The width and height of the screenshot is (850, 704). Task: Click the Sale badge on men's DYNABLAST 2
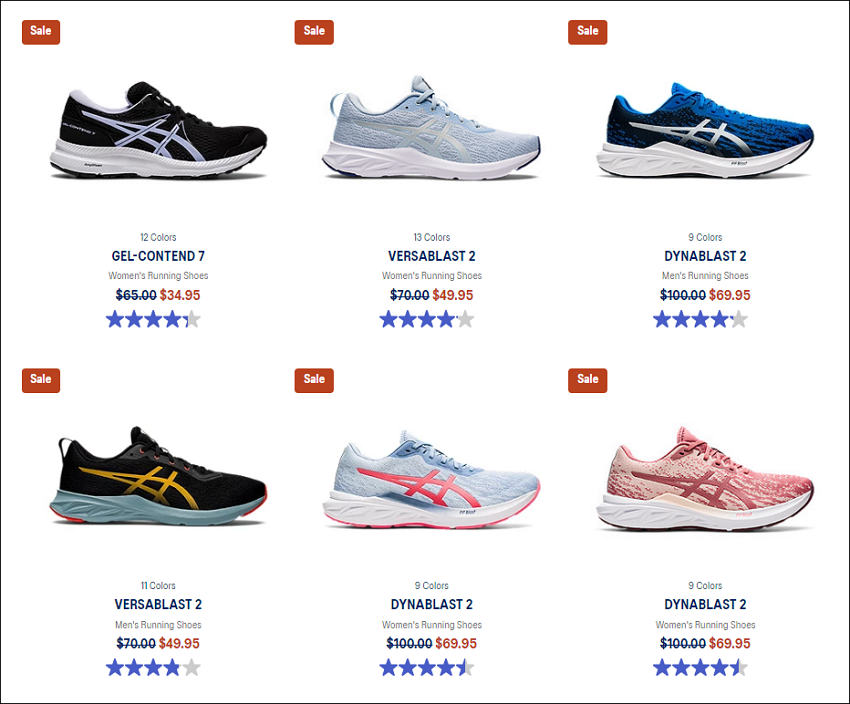click(x=588, y=32)
